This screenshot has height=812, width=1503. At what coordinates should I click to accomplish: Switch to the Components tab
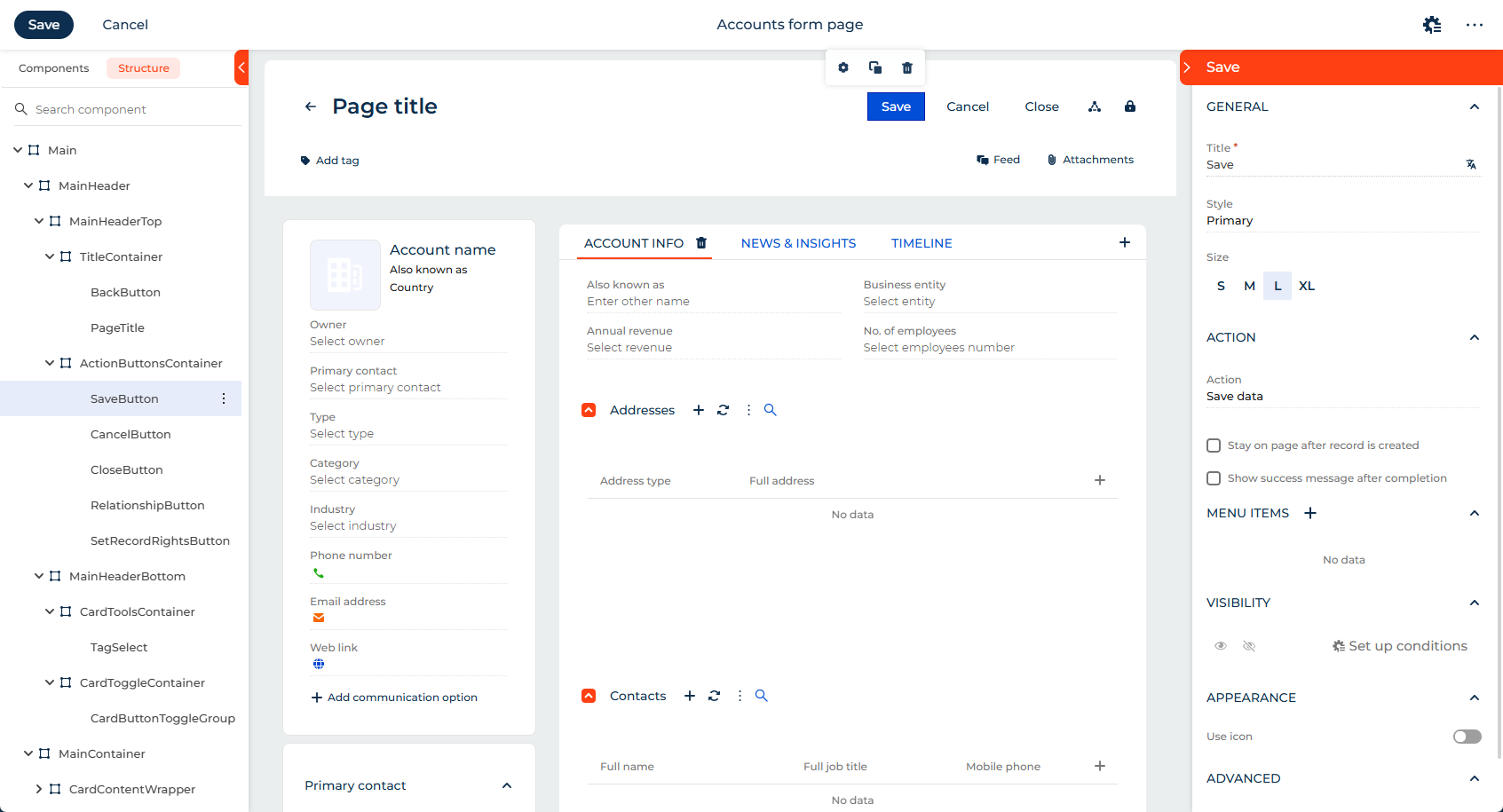point(53,68)
